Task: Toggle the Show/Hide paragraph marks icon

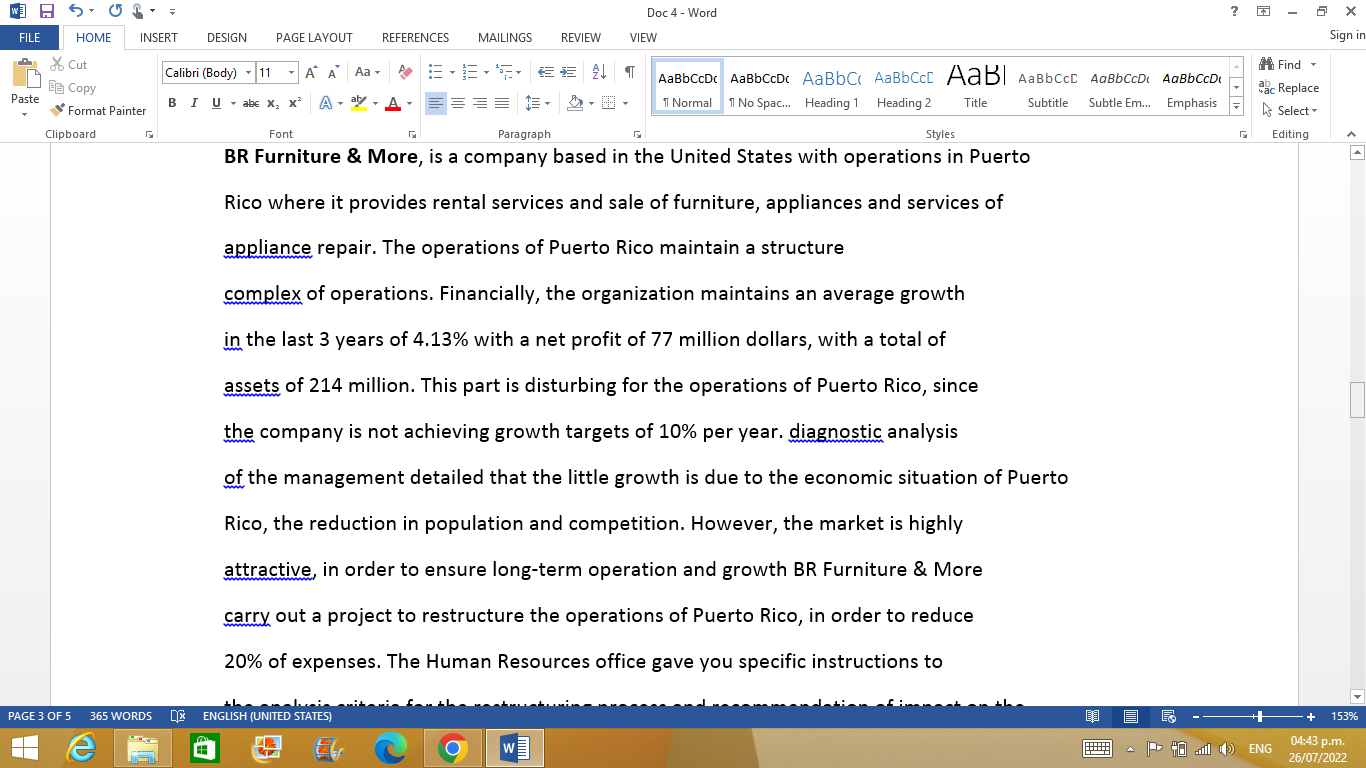Action: point(628,71)
